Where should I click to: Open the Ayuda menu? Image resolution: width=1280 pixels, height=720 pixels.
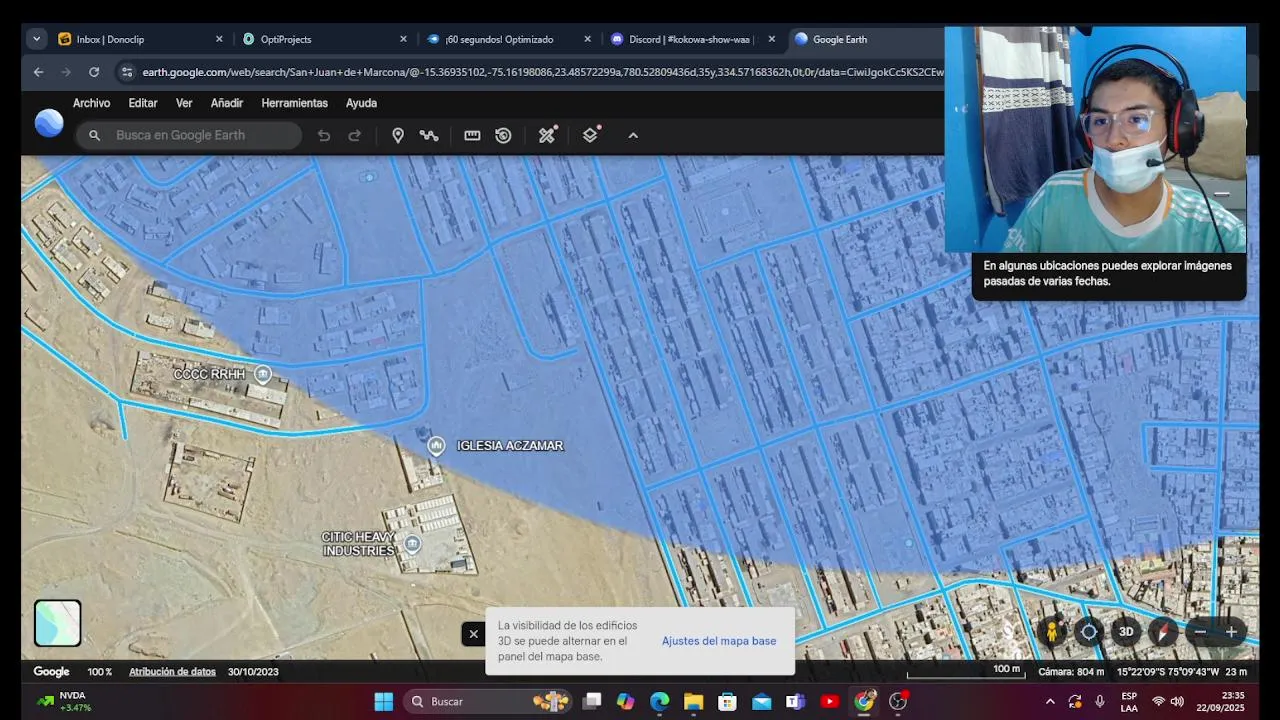point(361,103)
